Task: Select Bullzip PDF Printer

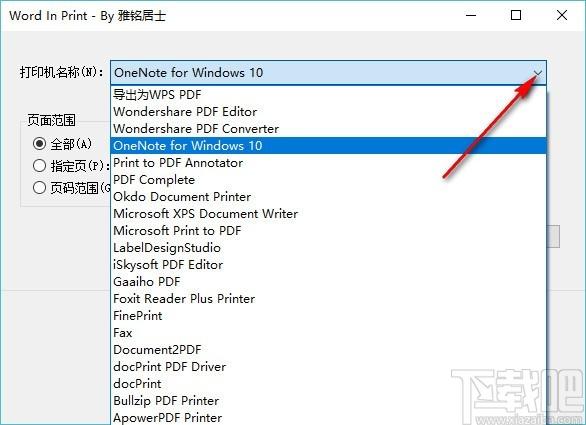Action: point(329,401)
